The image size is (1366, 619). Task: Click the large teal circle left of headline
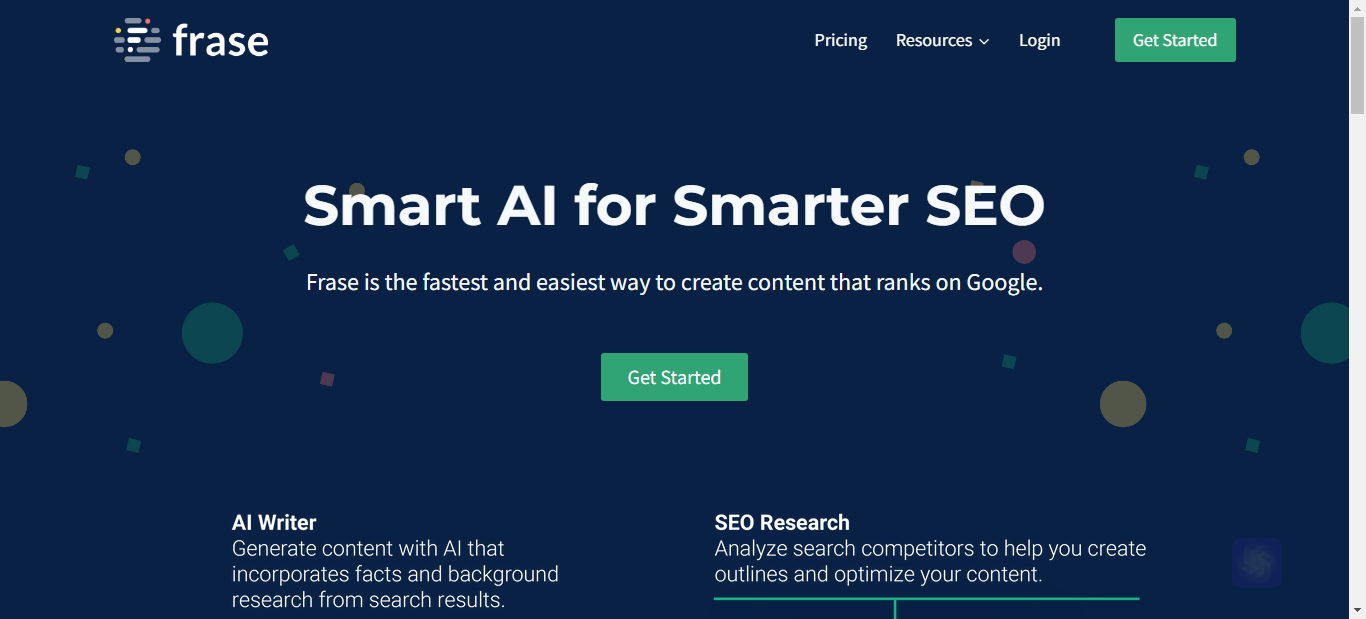212,333
